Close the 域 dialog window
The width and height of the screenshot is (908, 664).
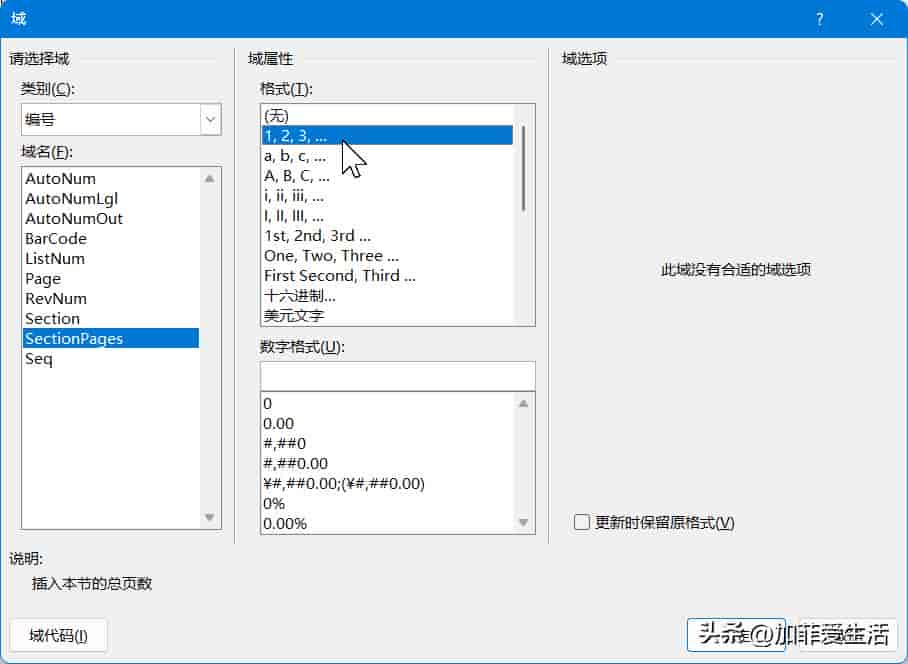[877, 20]
